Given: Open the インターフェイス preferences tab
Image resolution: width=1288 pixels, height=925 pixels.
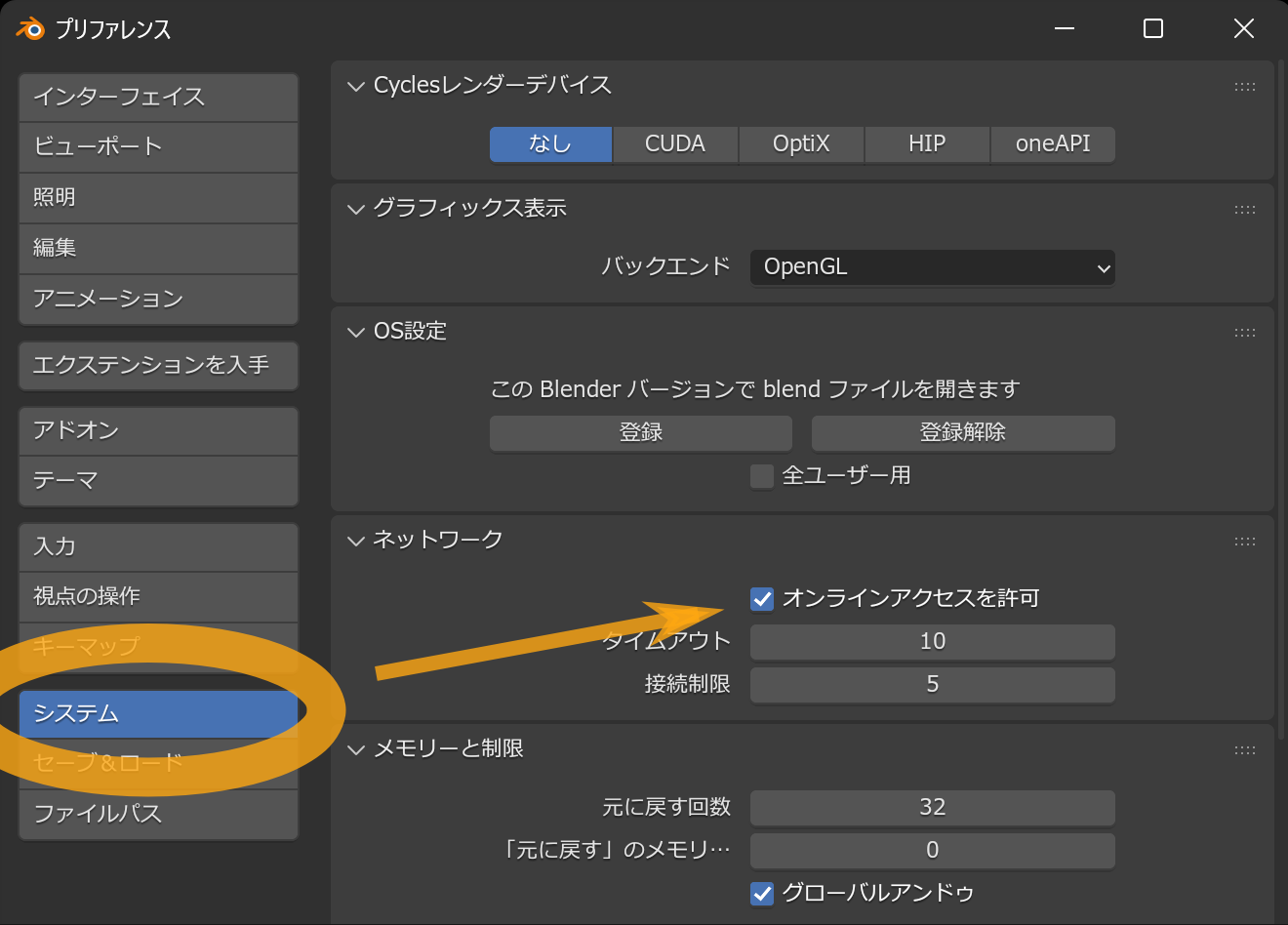Looking at the screenshot, I should point(158,97).
